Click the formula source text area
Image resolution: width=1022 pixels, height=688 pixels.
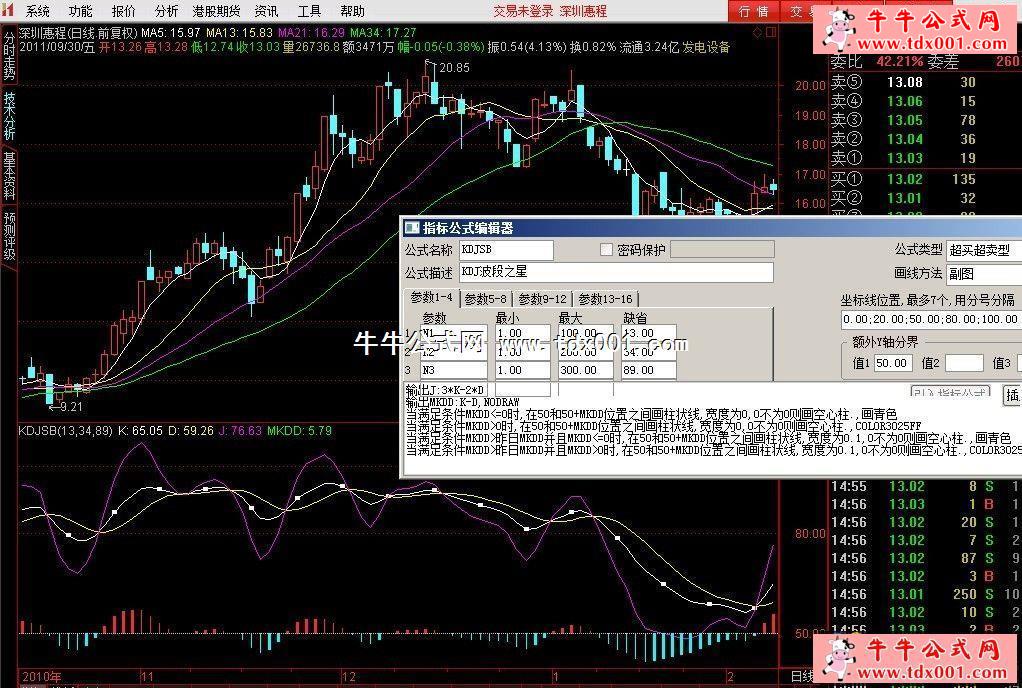click(712, 429)
